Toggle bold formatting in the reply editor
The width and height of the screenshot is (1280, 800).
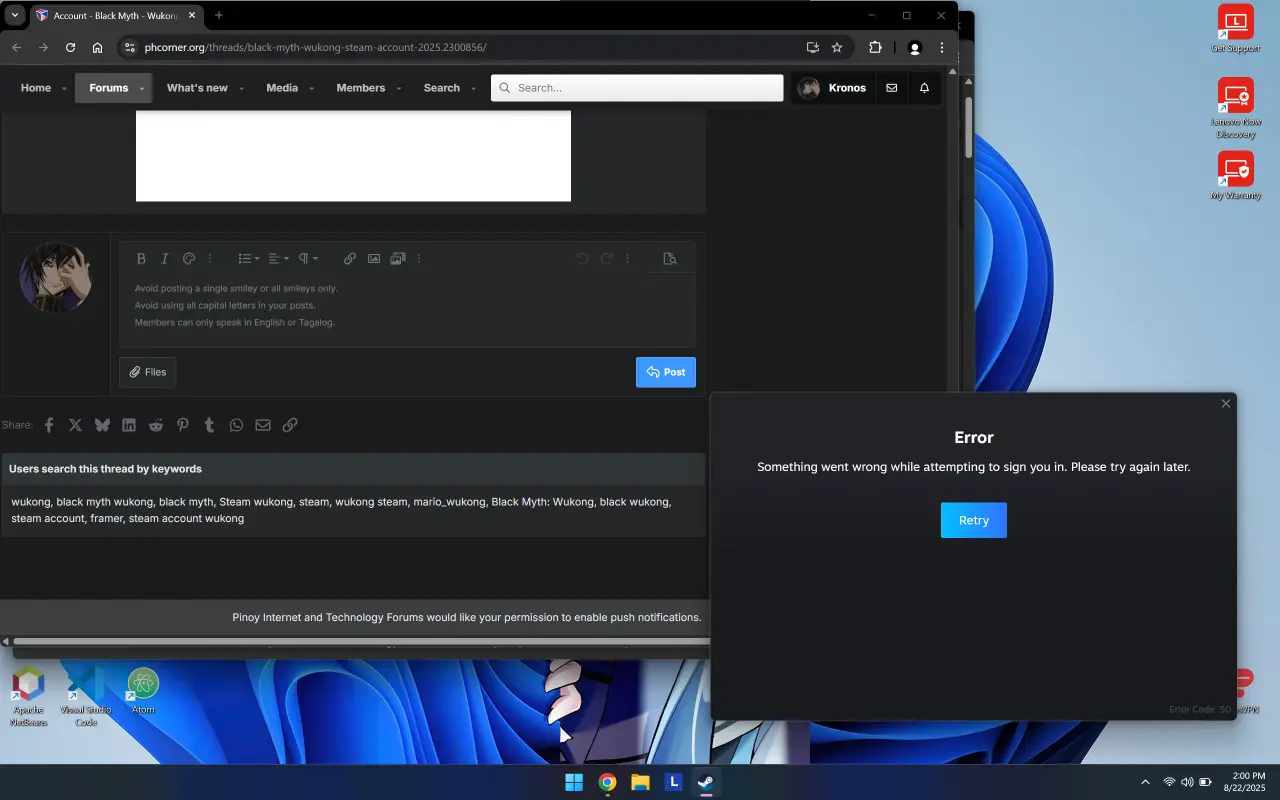point(141,258)
